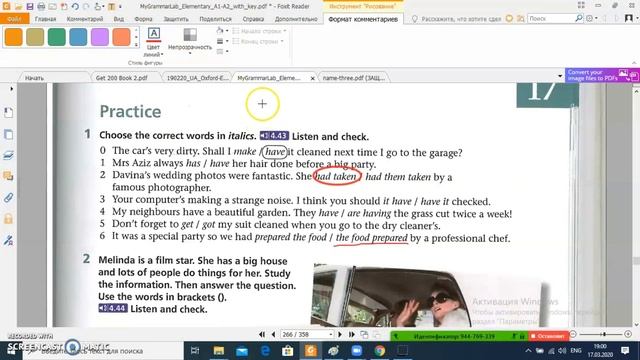Collapse the ribbon with the chevron
This screenshot has width=640, height=360.
634,63
